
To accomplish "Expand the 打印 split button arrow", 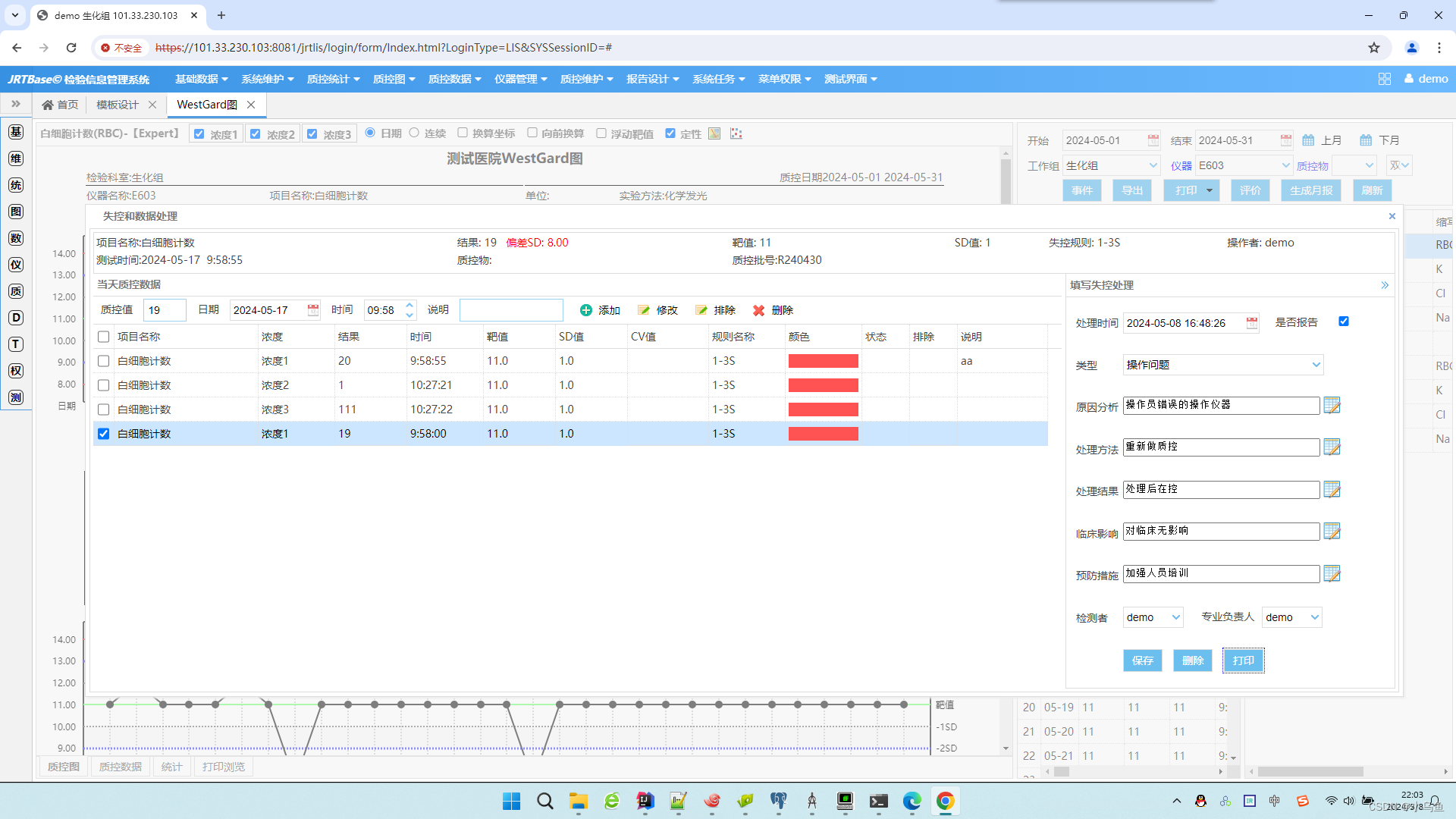I will tap(1210, 190).
